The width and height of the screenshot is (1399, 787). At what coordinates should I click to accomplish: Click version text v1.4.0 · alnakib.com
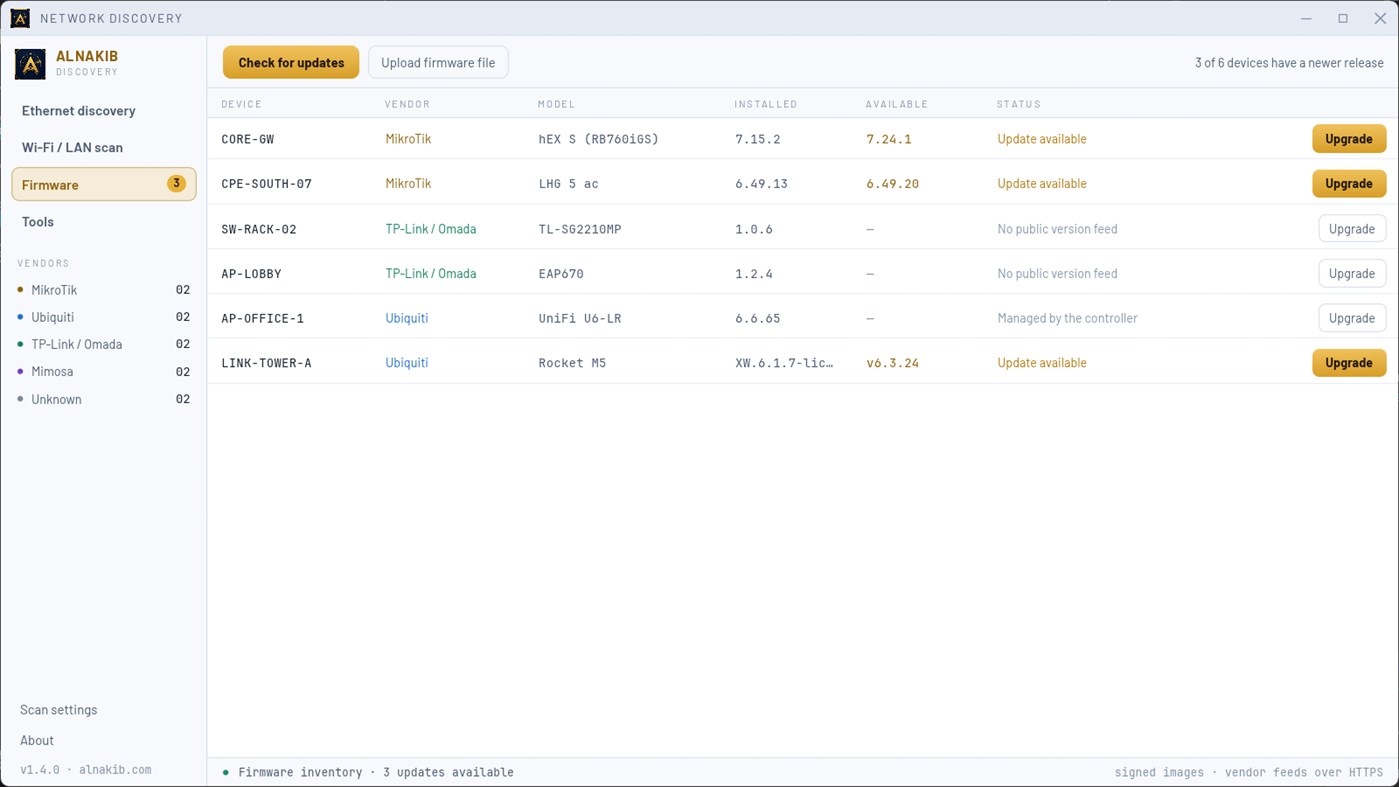tap(86, 770)
